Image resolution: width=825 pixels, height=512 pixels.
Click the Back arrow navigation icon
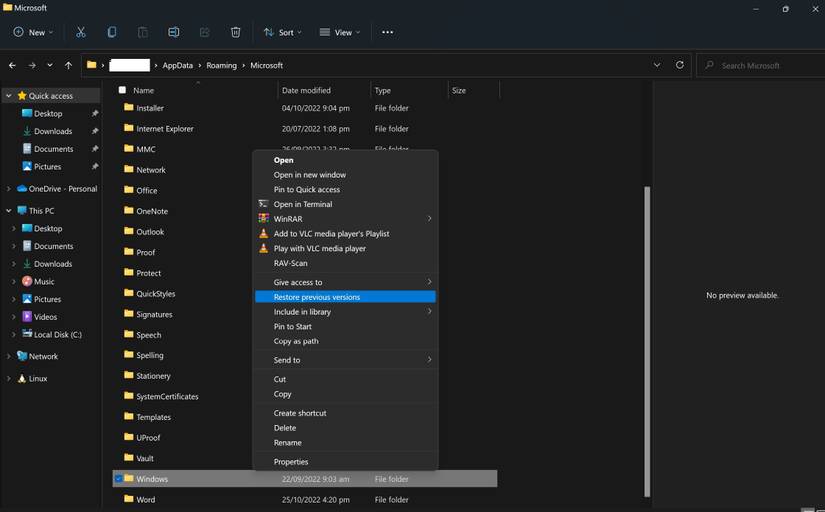(x=13, y=65)
